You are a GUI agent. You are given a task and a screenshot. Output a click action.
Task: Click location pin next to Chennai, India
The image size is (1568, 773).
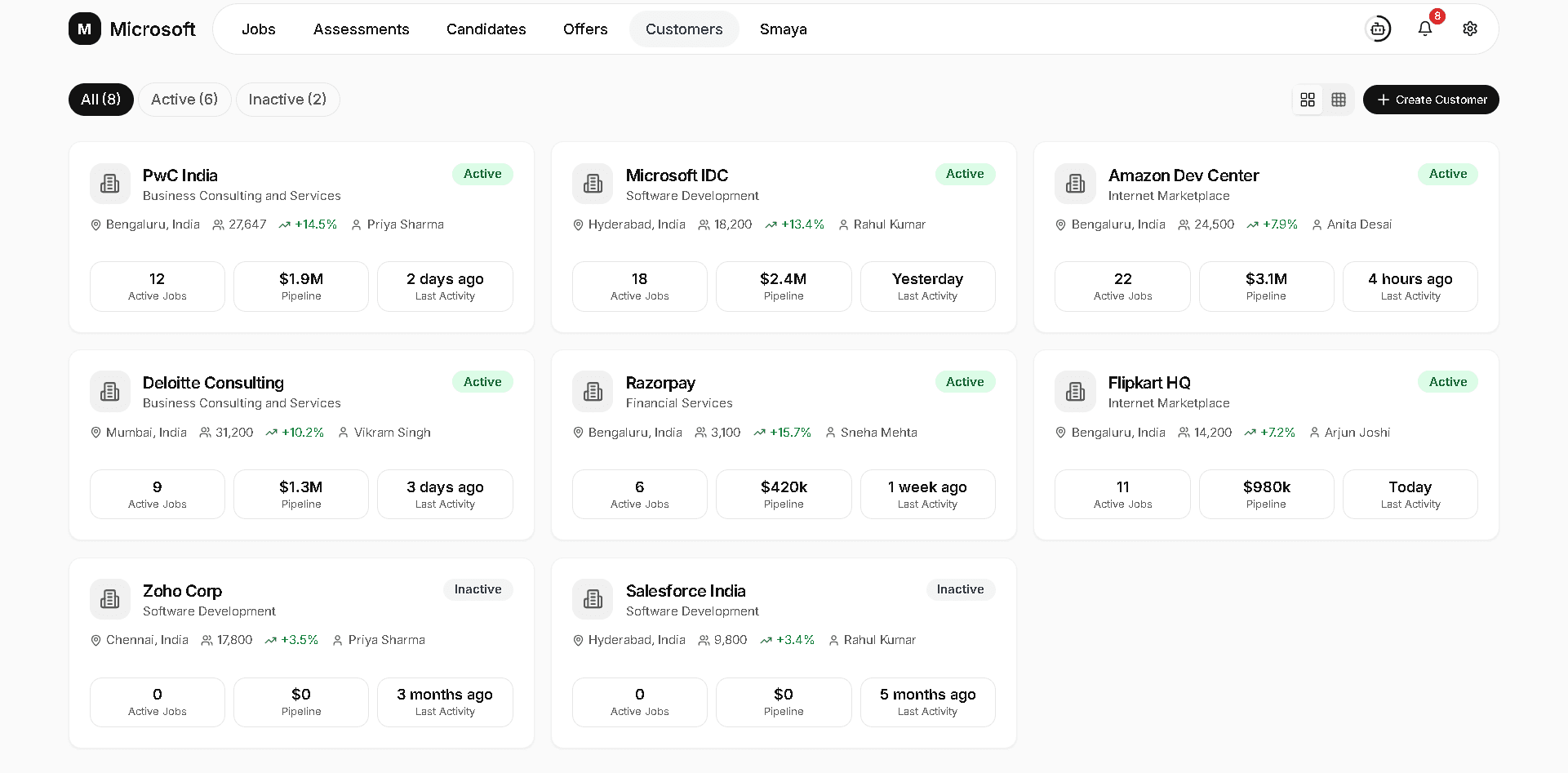pos(96,641)
